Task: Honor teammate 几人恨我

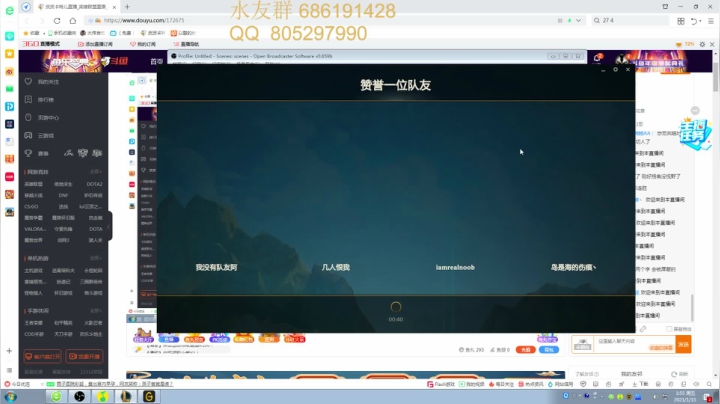Action: coord(336,267)
